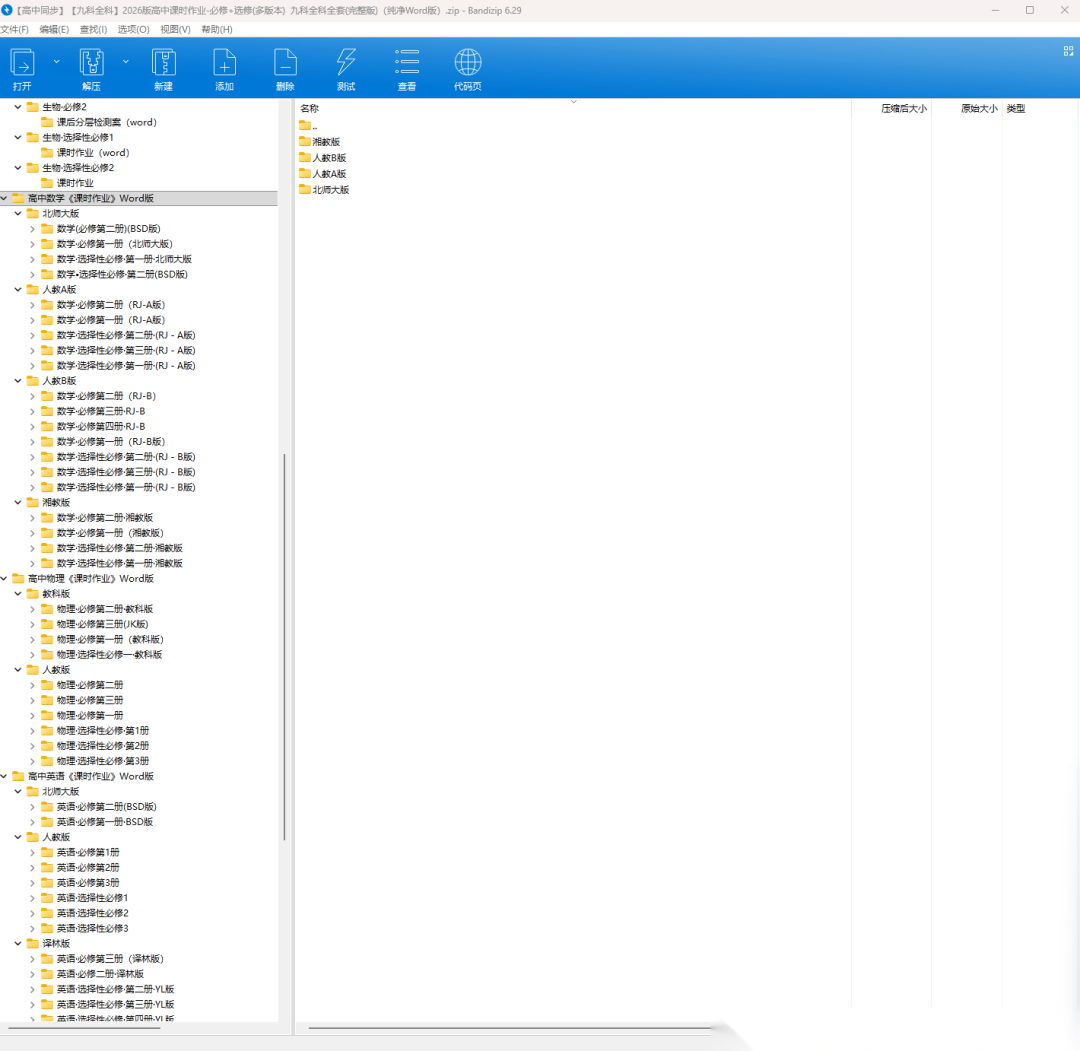Open the 代码页 (Code page) globe icon
The width and height of the screenshot is (1080, 1051).
point(467,68)
